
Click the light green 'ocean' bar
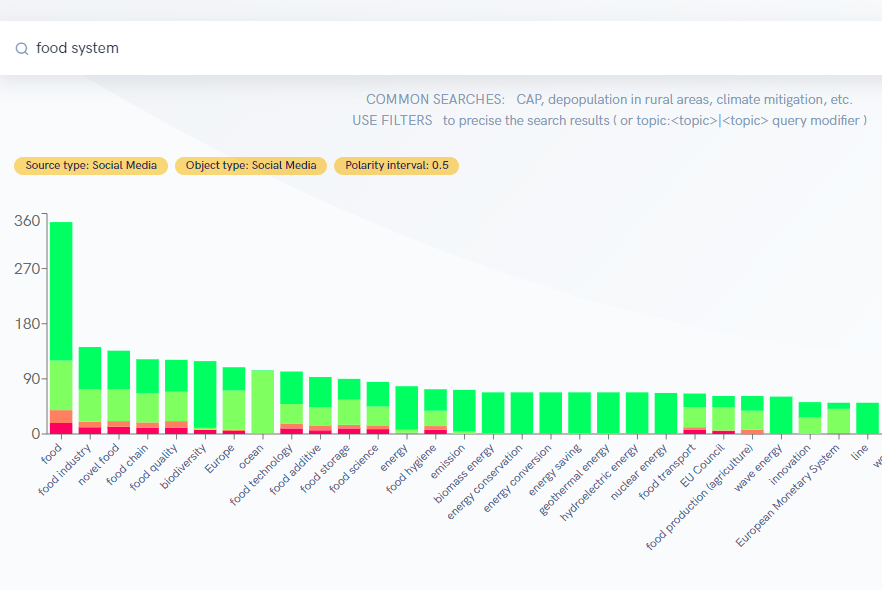[263, 400]
